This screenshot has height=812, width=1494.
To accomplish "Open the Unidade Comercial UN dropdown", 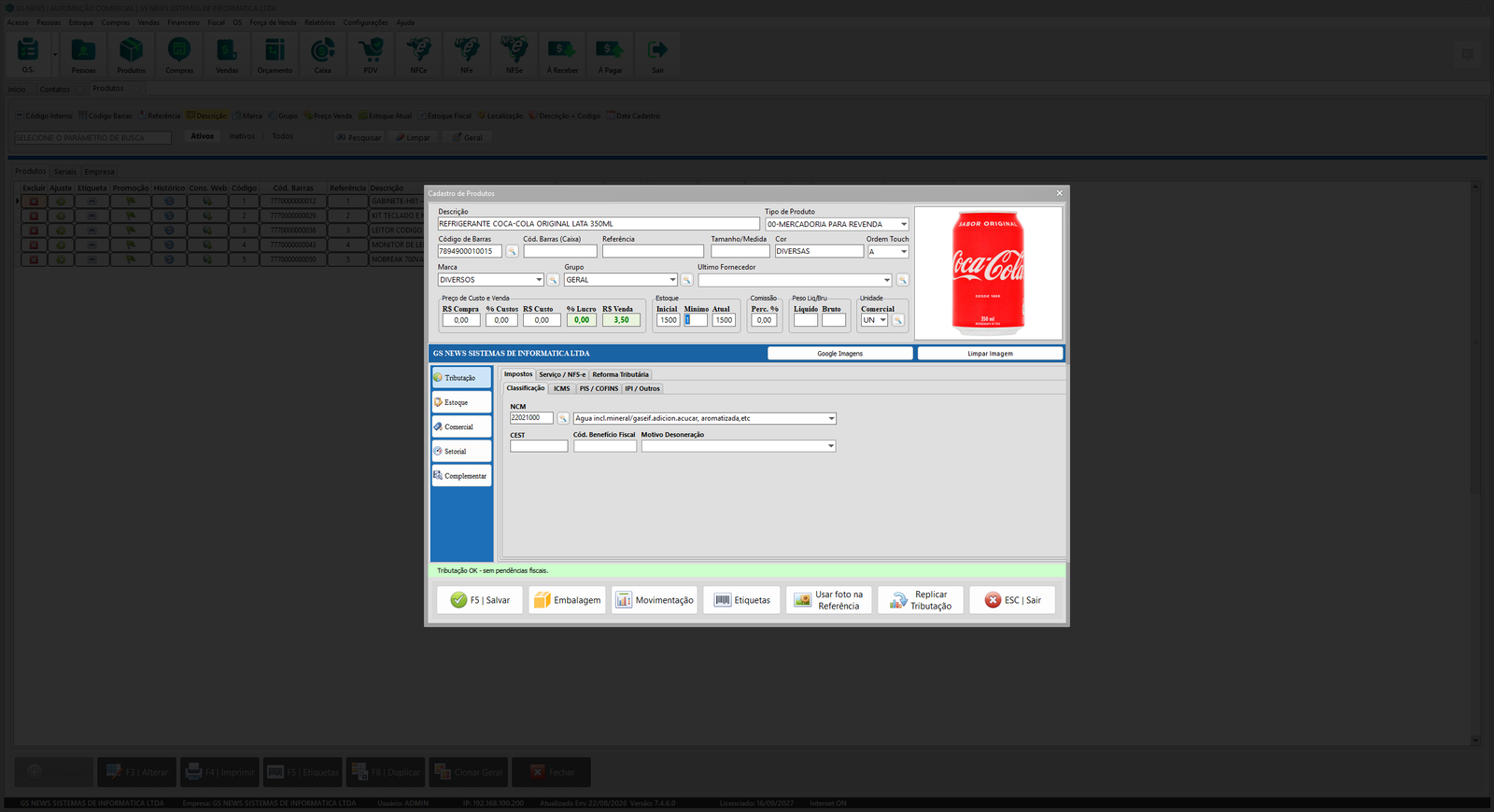I will [882, 320].
